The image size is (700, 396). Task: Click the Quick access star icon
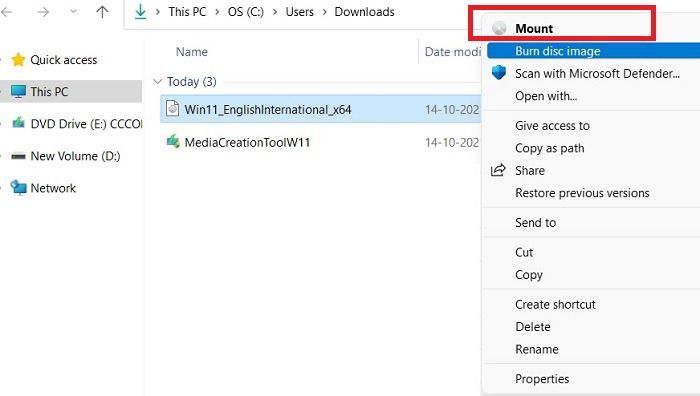click(18, 59)
